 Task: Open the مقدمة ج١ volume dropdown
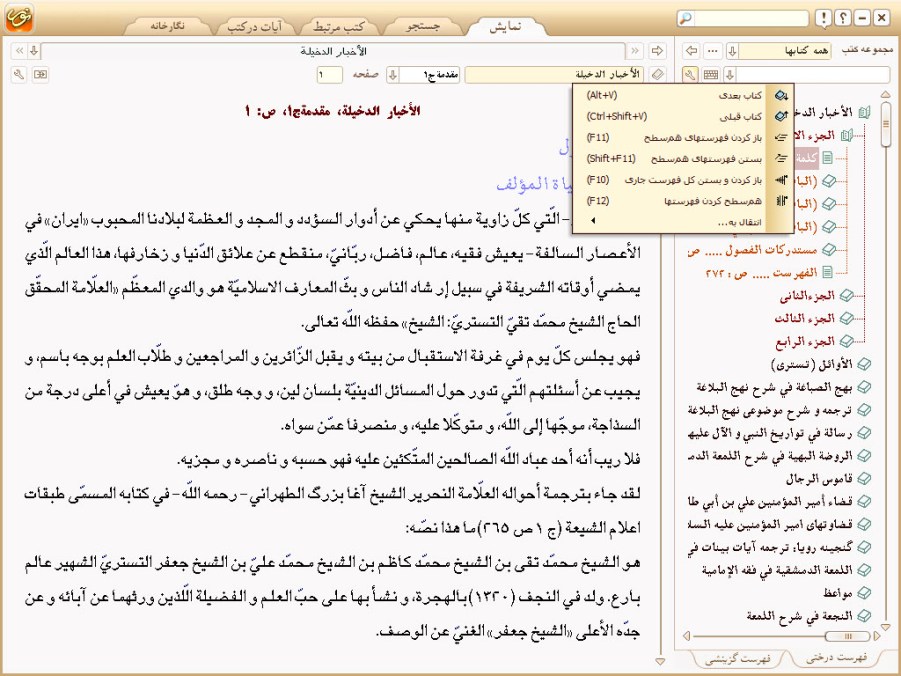pos(393,74)
